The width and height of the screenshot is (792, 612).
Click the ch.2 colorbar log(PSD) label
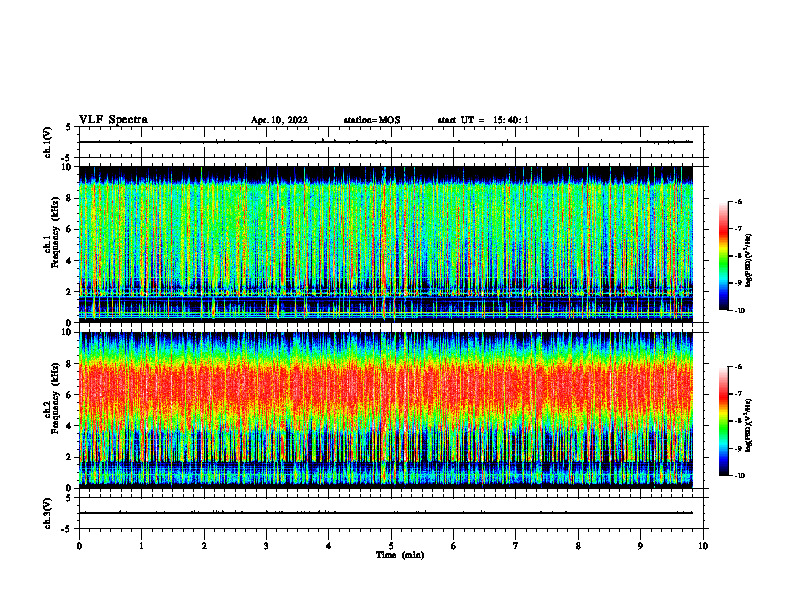749,425
